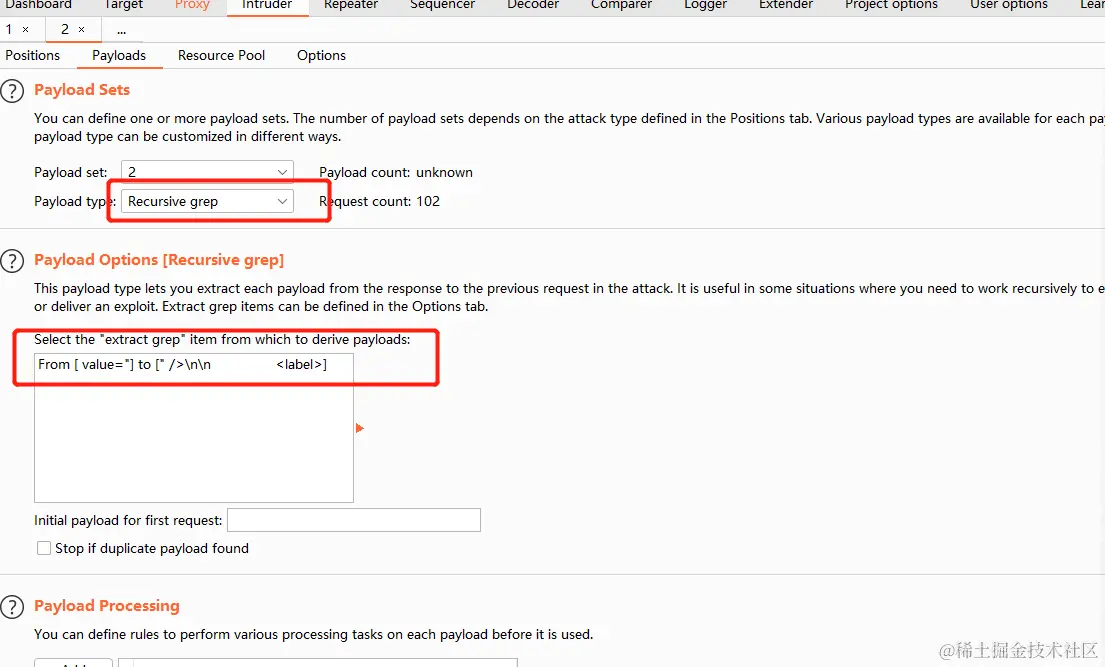1105x667 pixels.
Task: Open the Payload Options help icon
Action: coord(12,261)
